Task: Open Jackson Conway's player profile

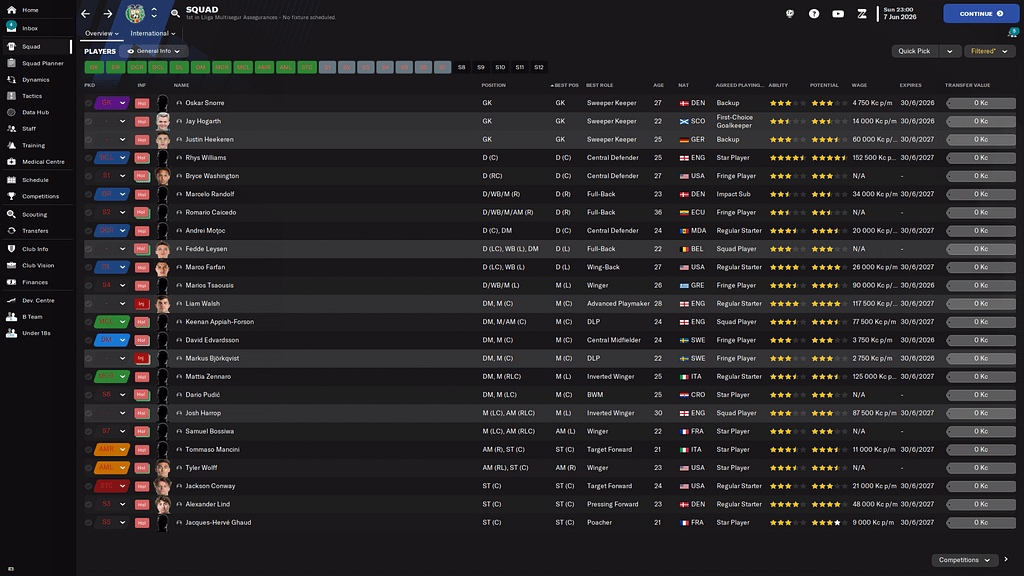Action: coord(210,486)
